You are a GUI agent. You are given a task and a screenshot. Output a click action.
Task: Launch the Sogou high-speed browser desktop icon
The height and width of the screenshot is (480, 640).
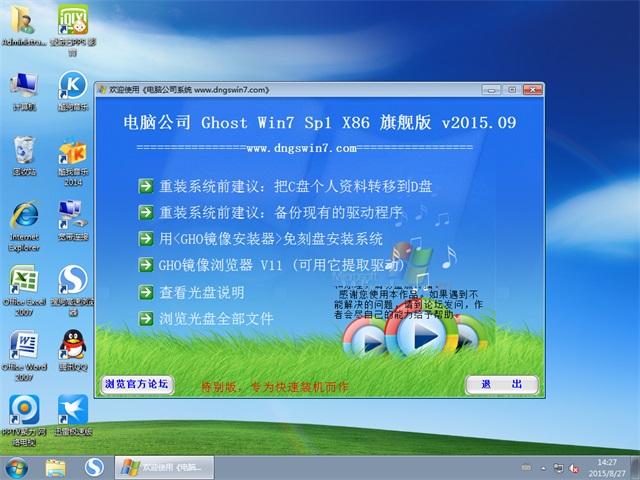(73, 290)
